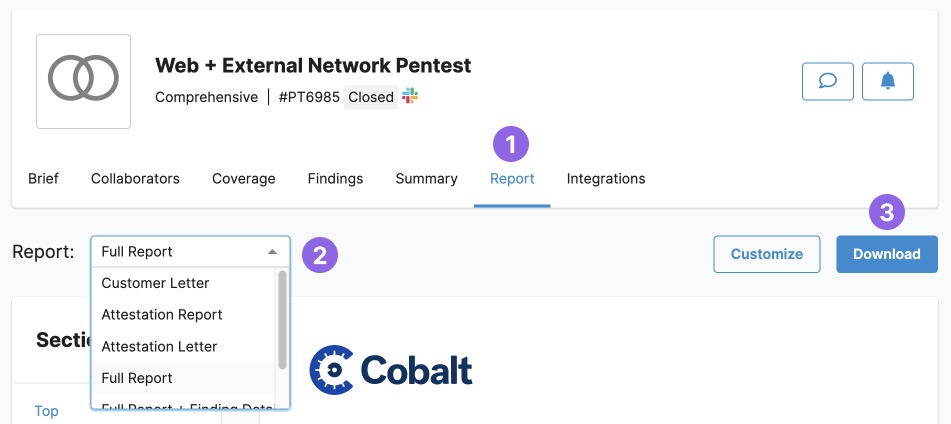Click purple step badge number 1
This screenshot has width=951, height=424.
[x=511, y=145]
